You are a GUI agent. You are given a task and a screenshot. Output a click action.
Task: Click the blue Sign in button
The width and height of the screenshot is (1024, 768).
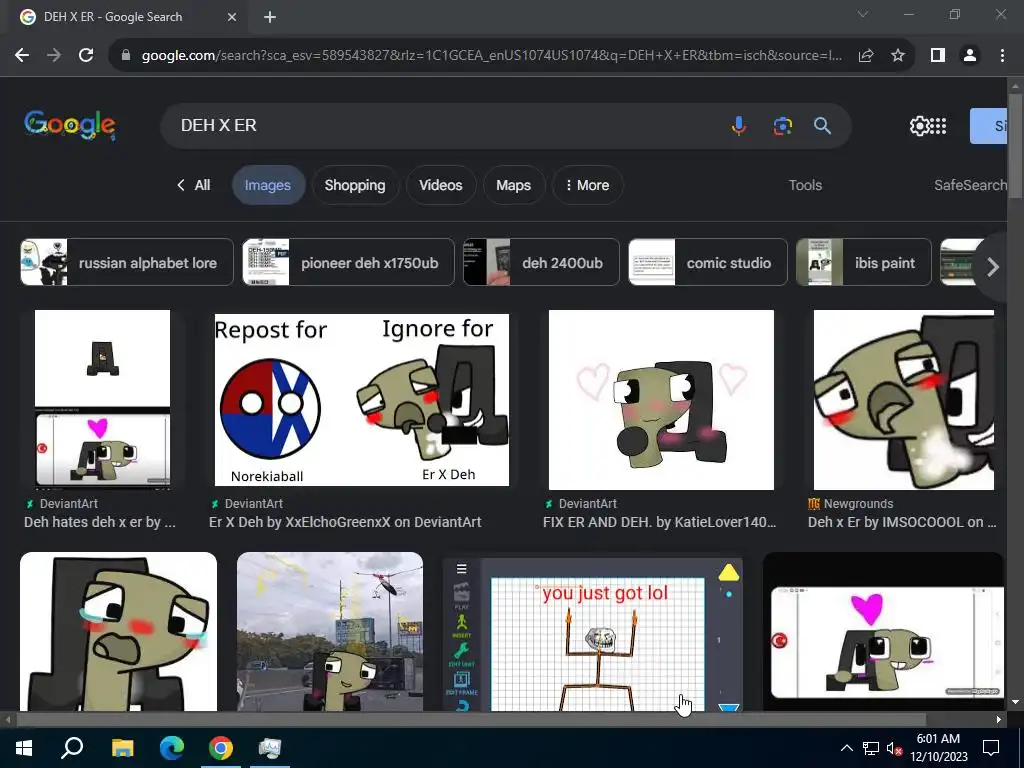pos(989,126)
